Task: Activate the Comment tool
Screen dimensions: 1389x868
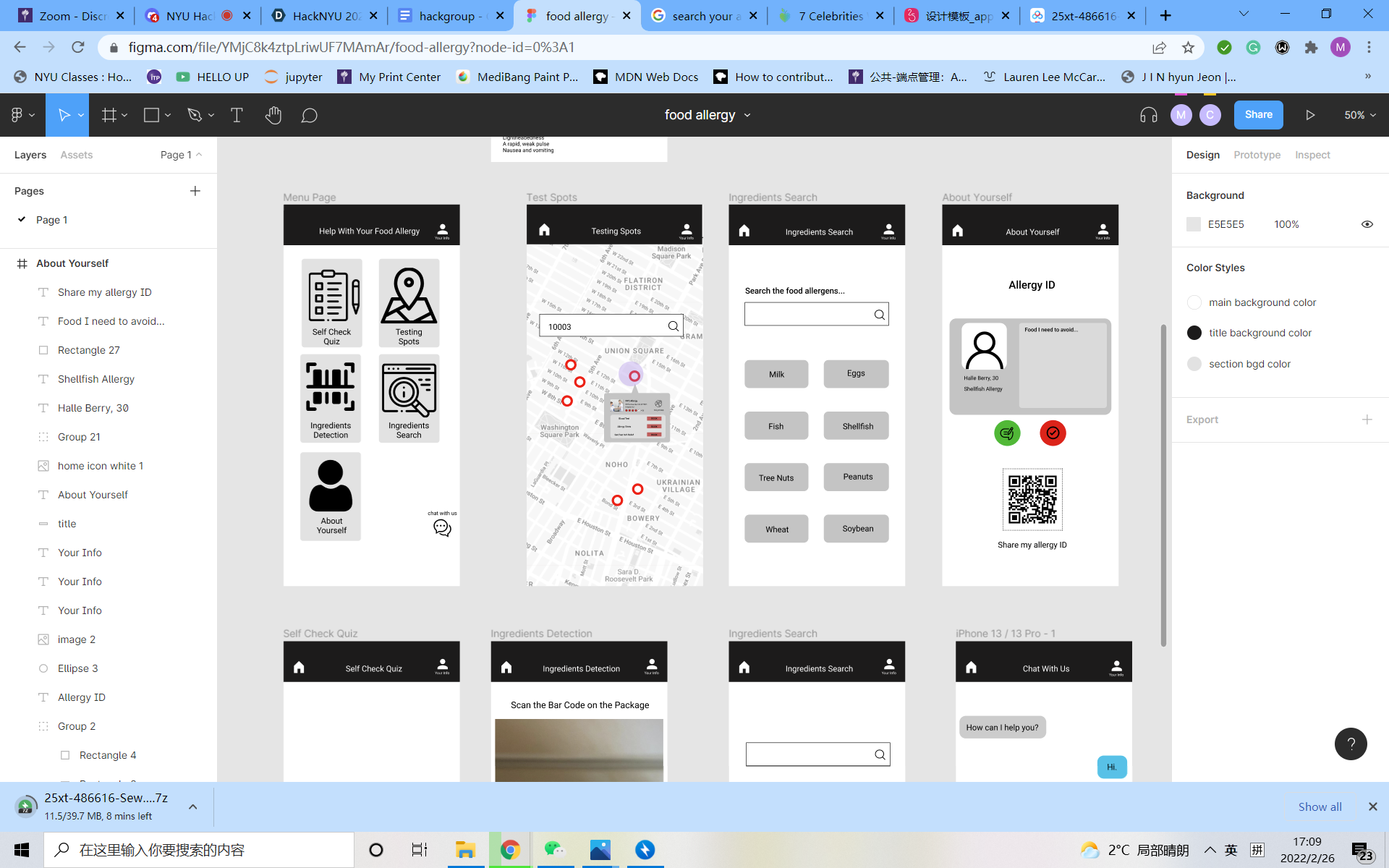Action: (309, 115)
